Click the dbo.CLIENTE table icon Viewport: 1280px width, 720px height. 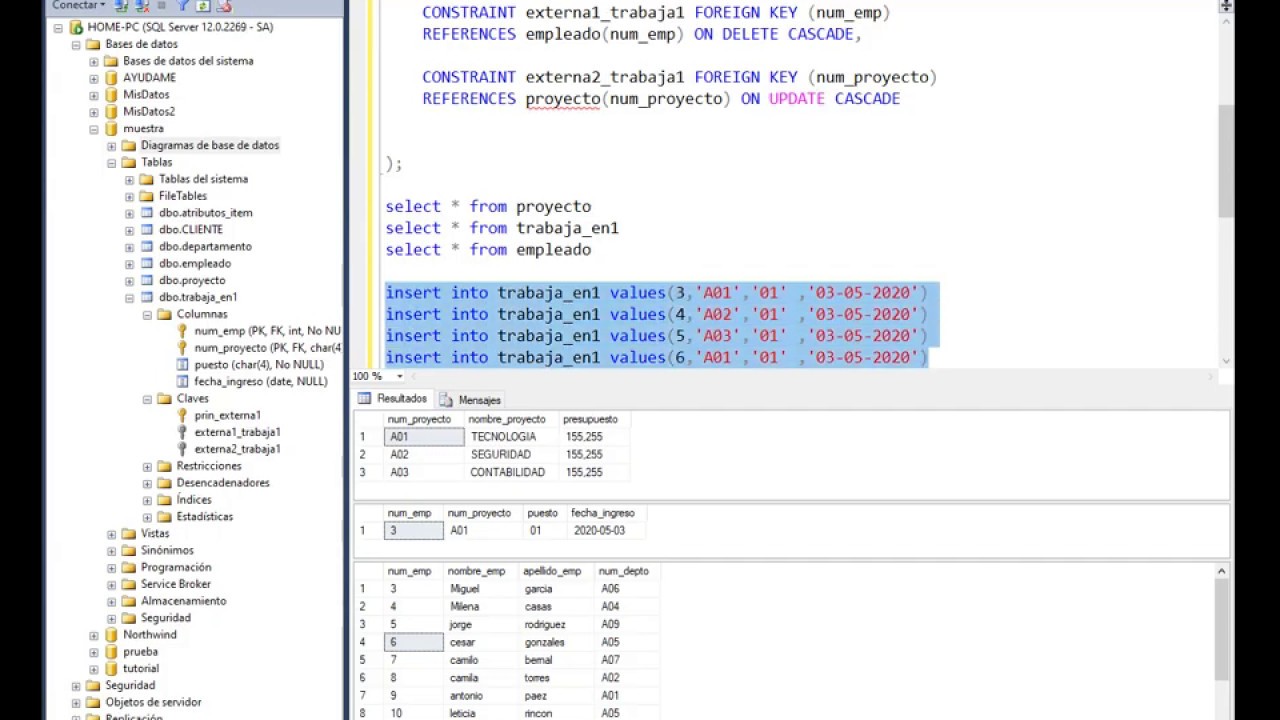coord(147,230)
